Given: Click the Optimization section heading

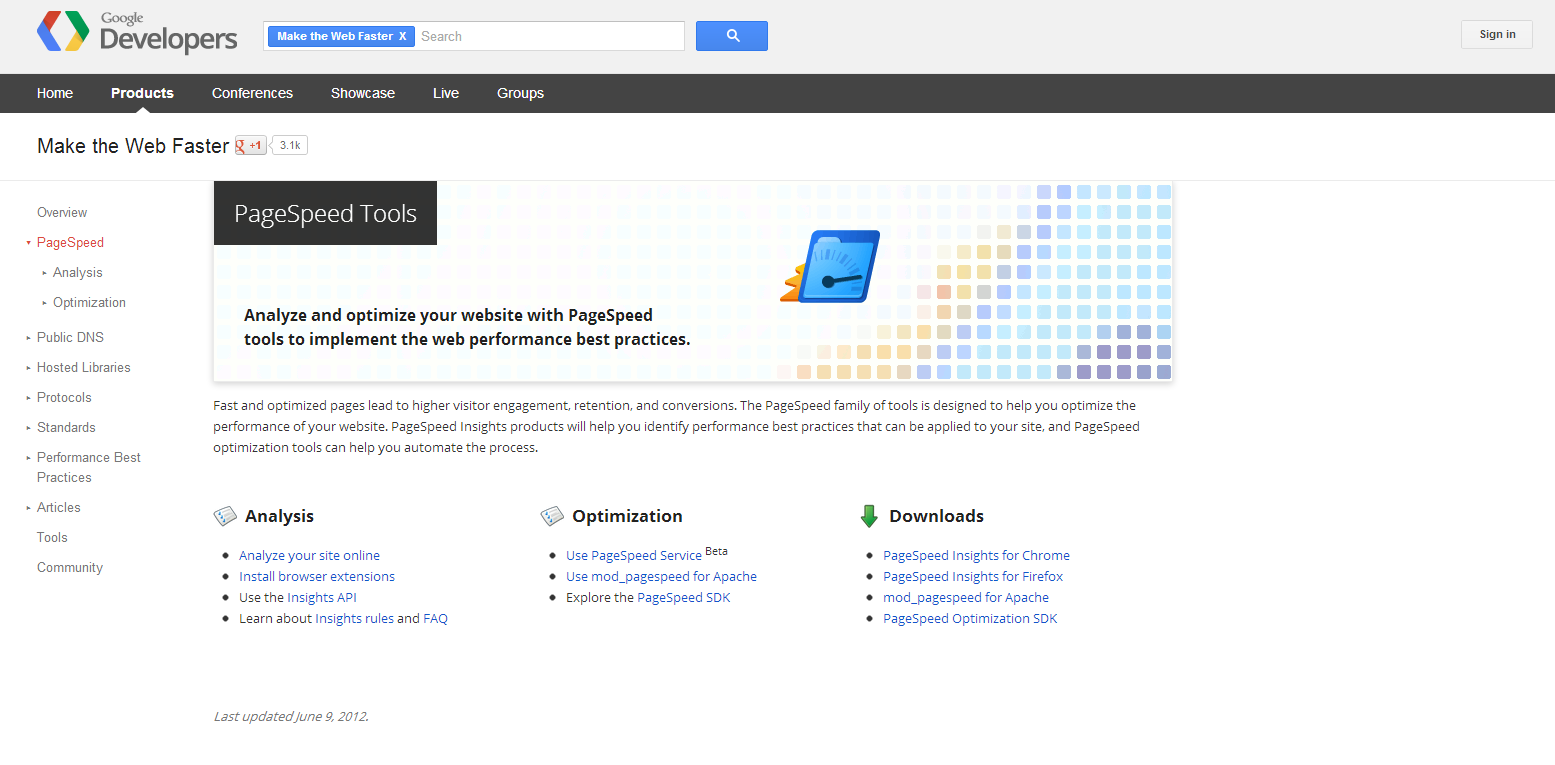Looking at the screenshot, I should click(627, 516).
